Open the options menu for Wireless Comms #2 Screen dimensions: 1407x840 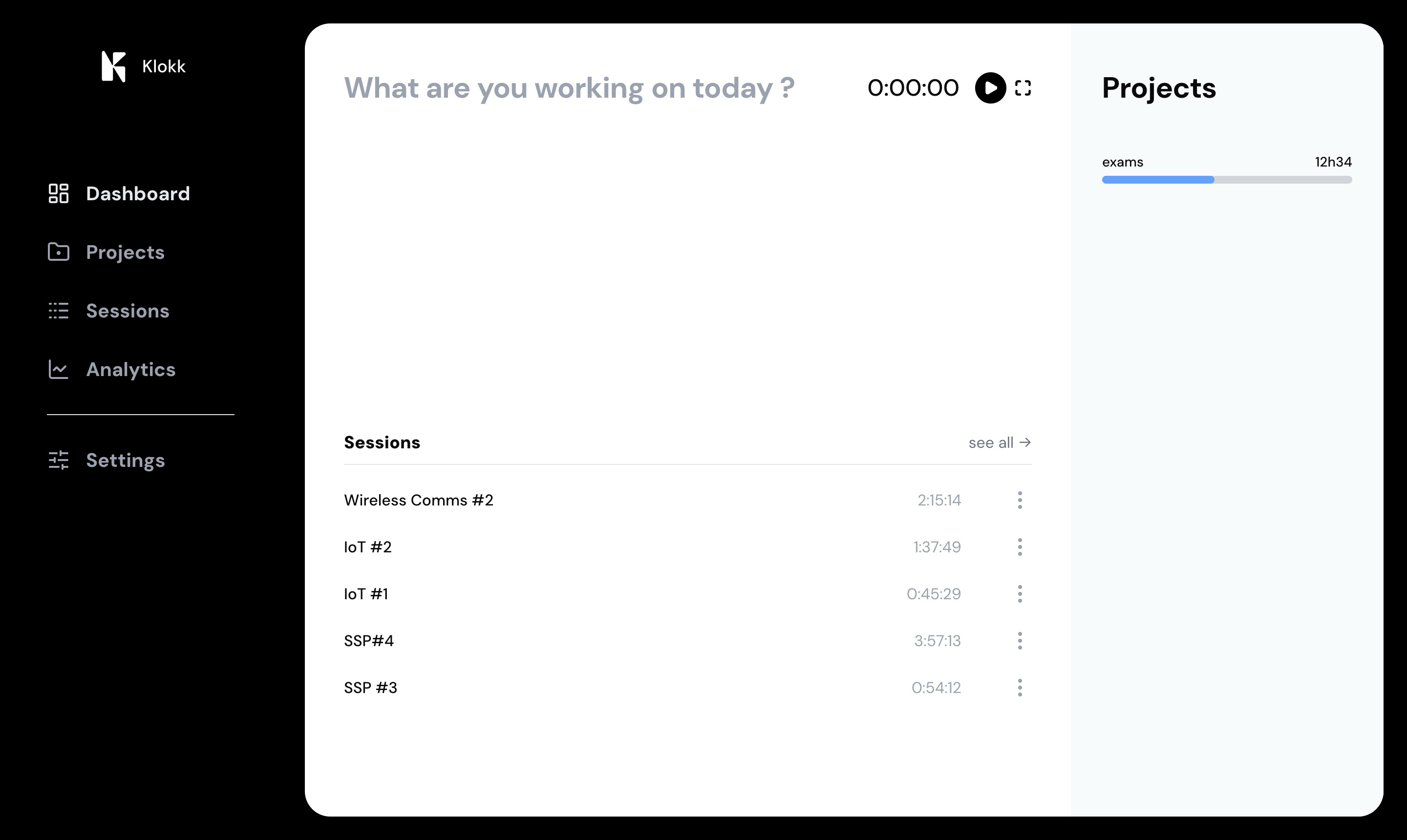tap(1020, 500)
